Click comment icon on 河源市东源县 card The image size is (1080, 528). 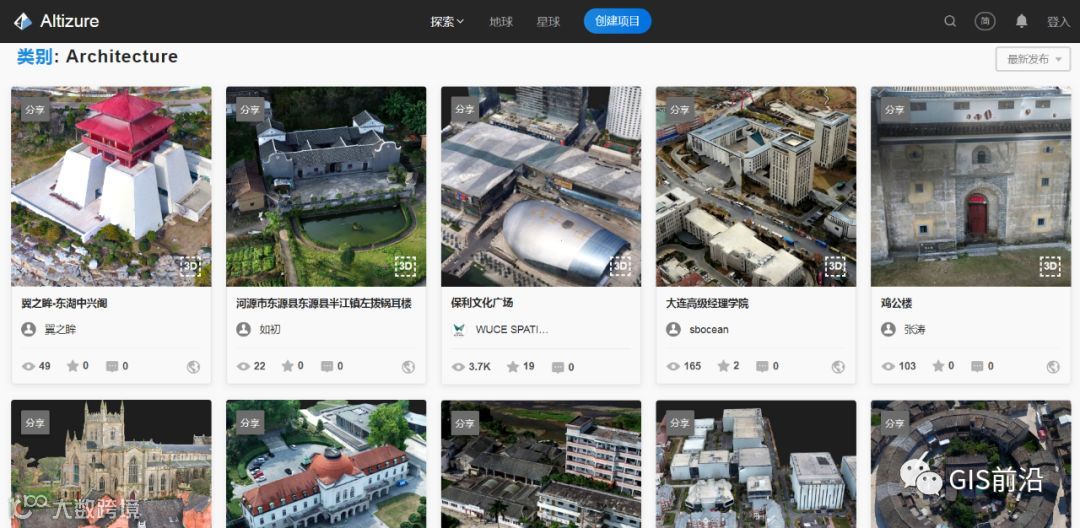tap(327, 366)
